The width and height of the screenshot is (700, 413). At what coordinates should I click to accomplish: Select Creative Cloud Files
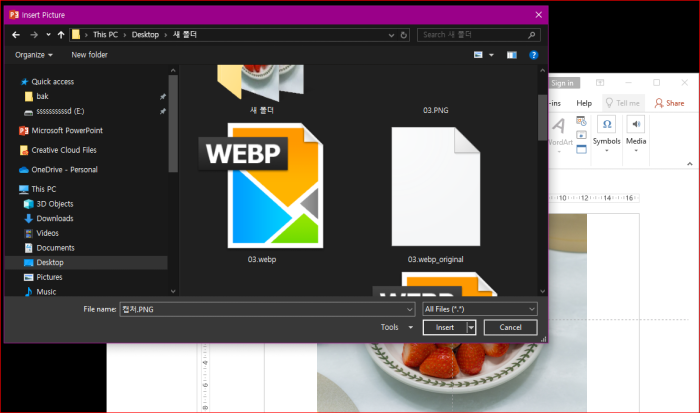(x=64, y=150)
